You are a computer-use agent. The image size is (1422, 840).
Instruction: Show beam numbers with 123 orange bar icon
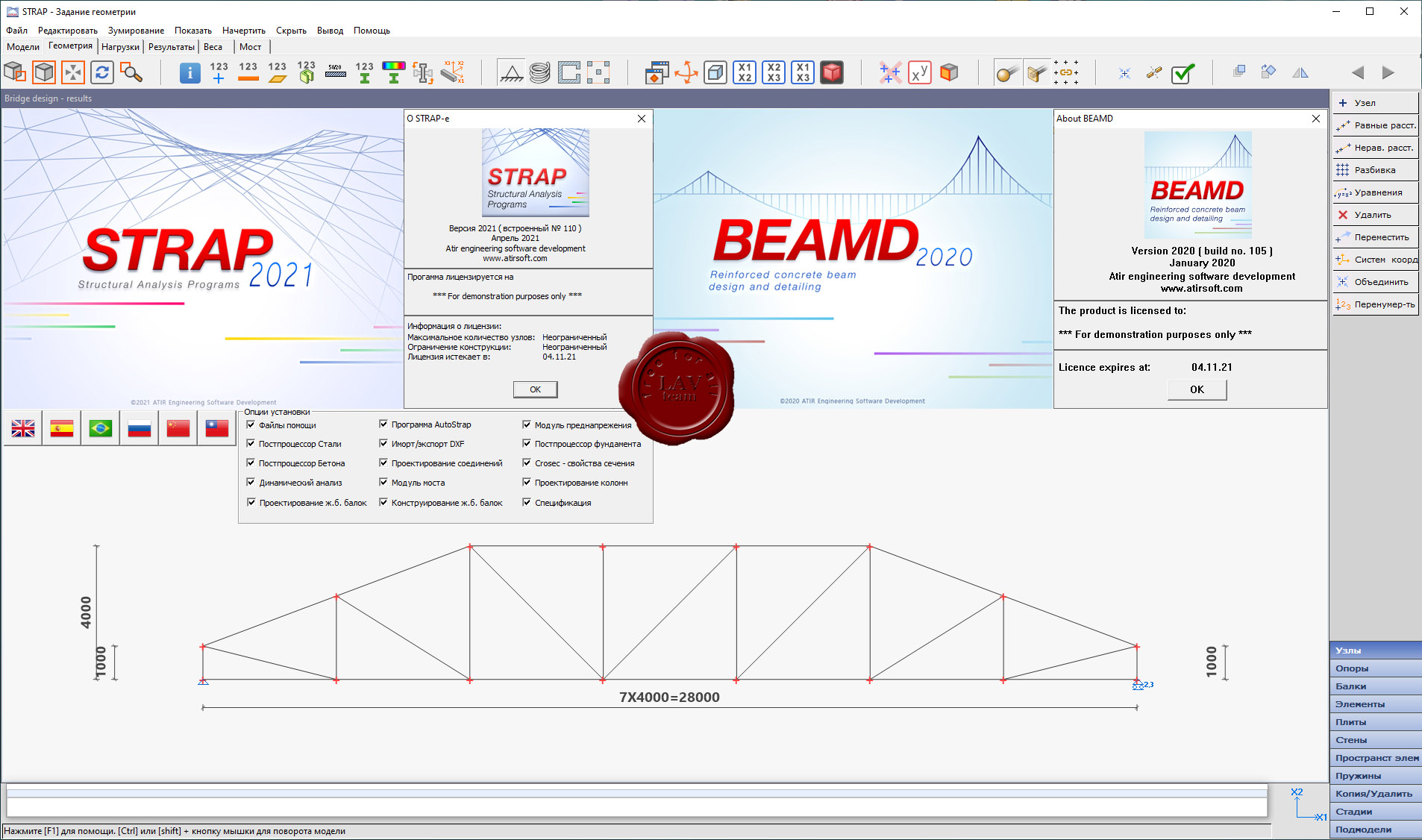248,72
